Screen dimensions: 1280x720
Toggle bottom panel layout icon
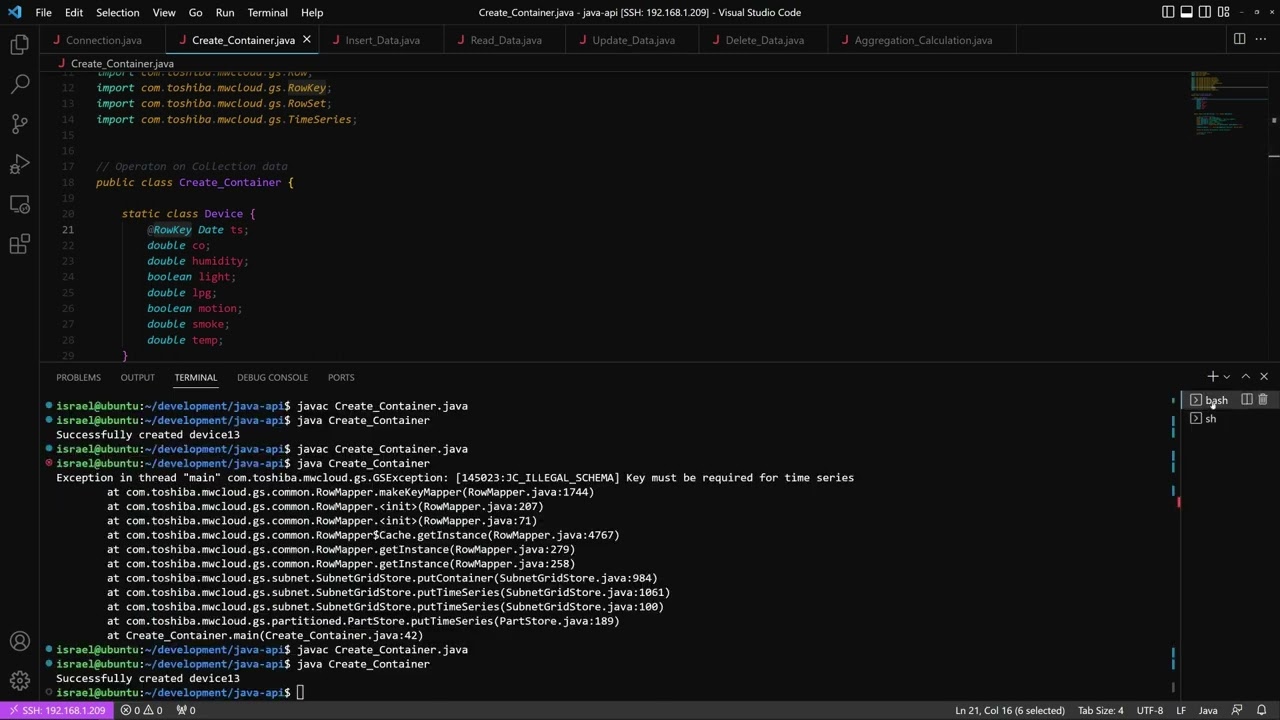(x=1186, y=12)
